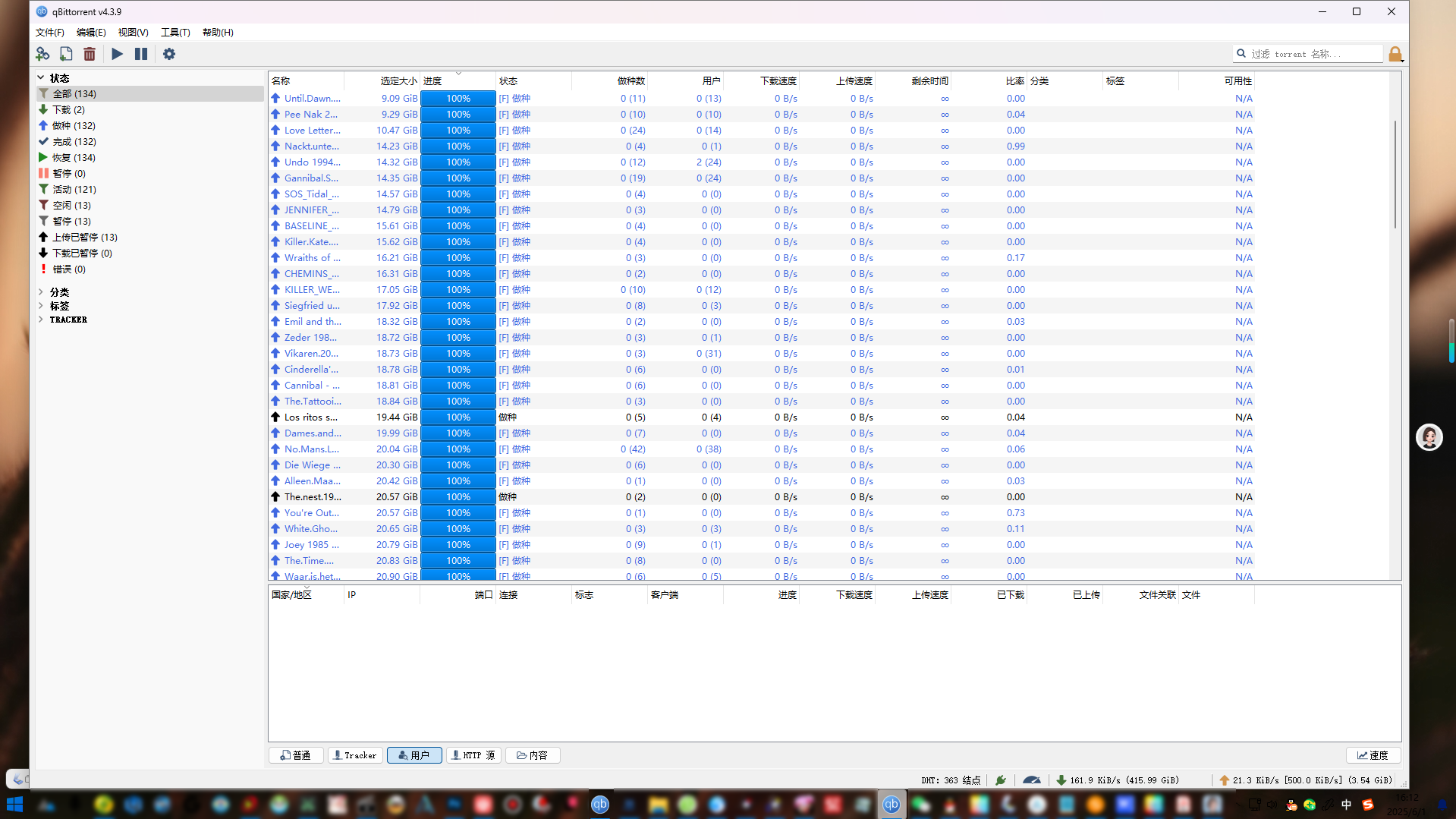Open the 视图(V) menu
Screen dimensions: 1456x819
(x=133, y=33)
